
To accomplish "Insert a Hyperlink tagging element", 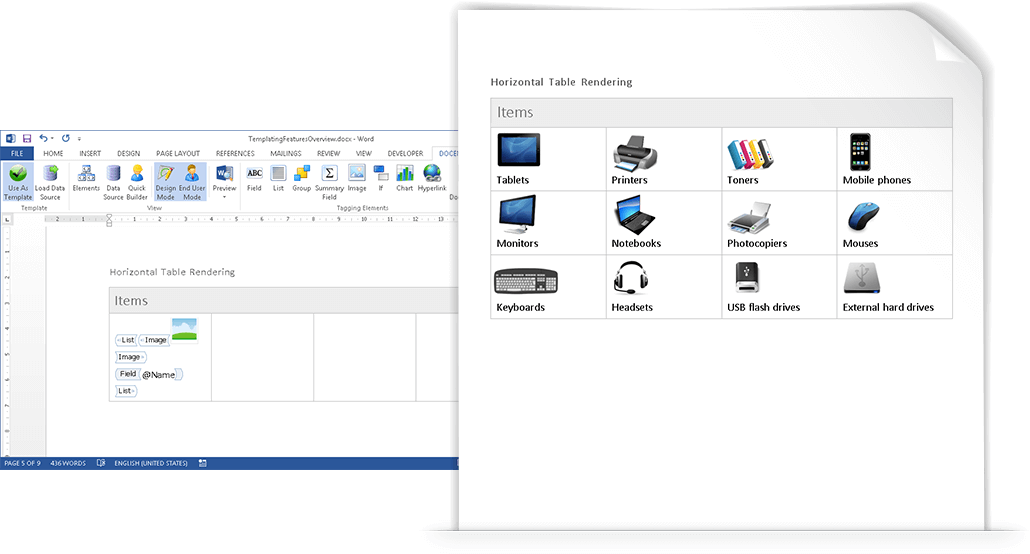I will pos(432,178).
